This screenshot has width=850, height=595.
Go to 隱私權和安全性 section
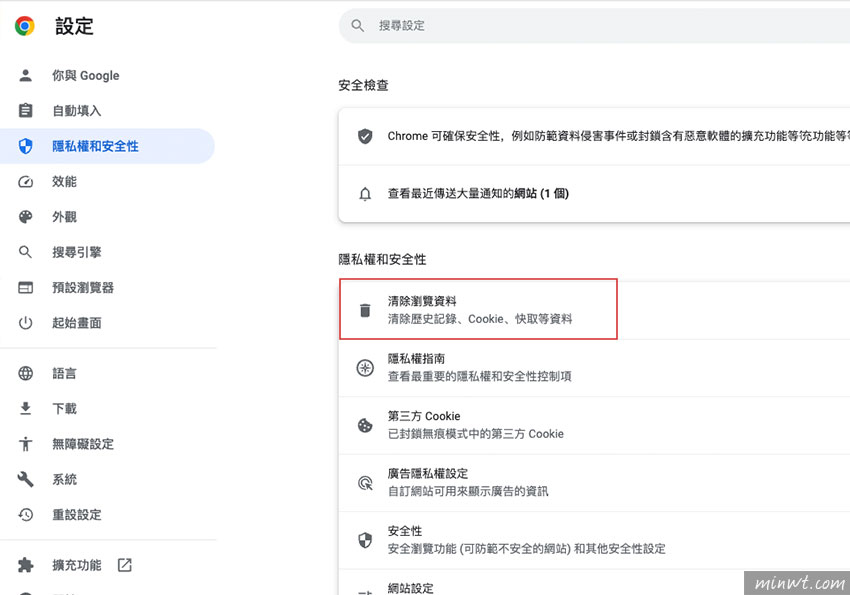click(95, 146)
